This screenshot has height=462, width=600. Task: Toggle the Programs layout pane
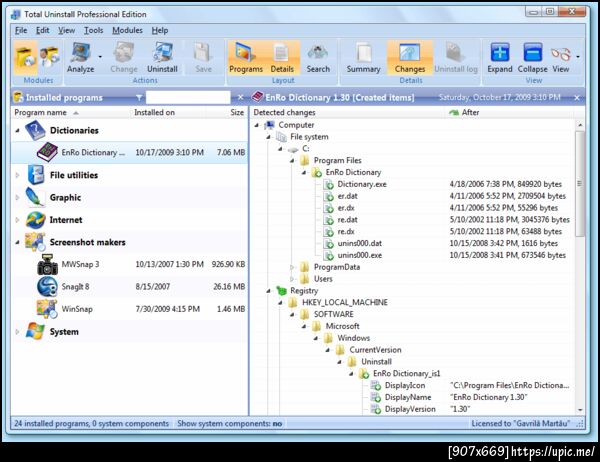pyautogui.click(x=246, y=57)
